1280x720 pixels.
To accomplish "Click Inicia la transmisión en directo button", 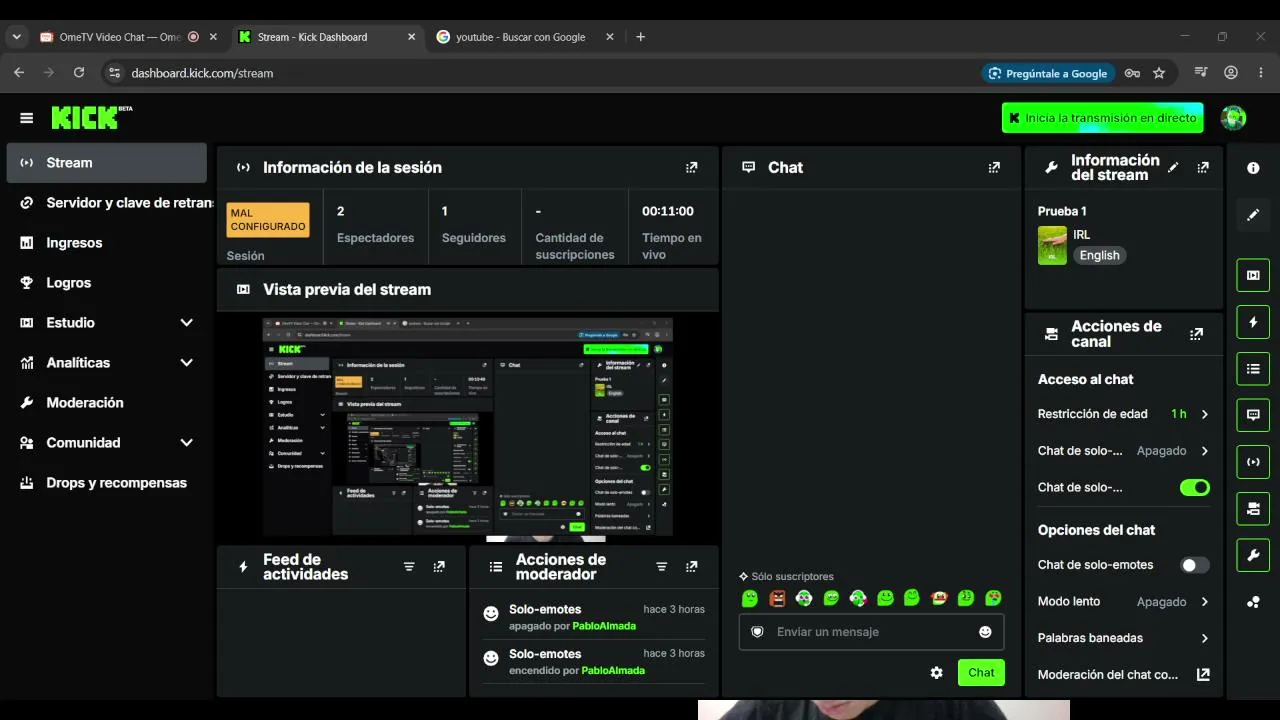I will (x=1102, y=118).
